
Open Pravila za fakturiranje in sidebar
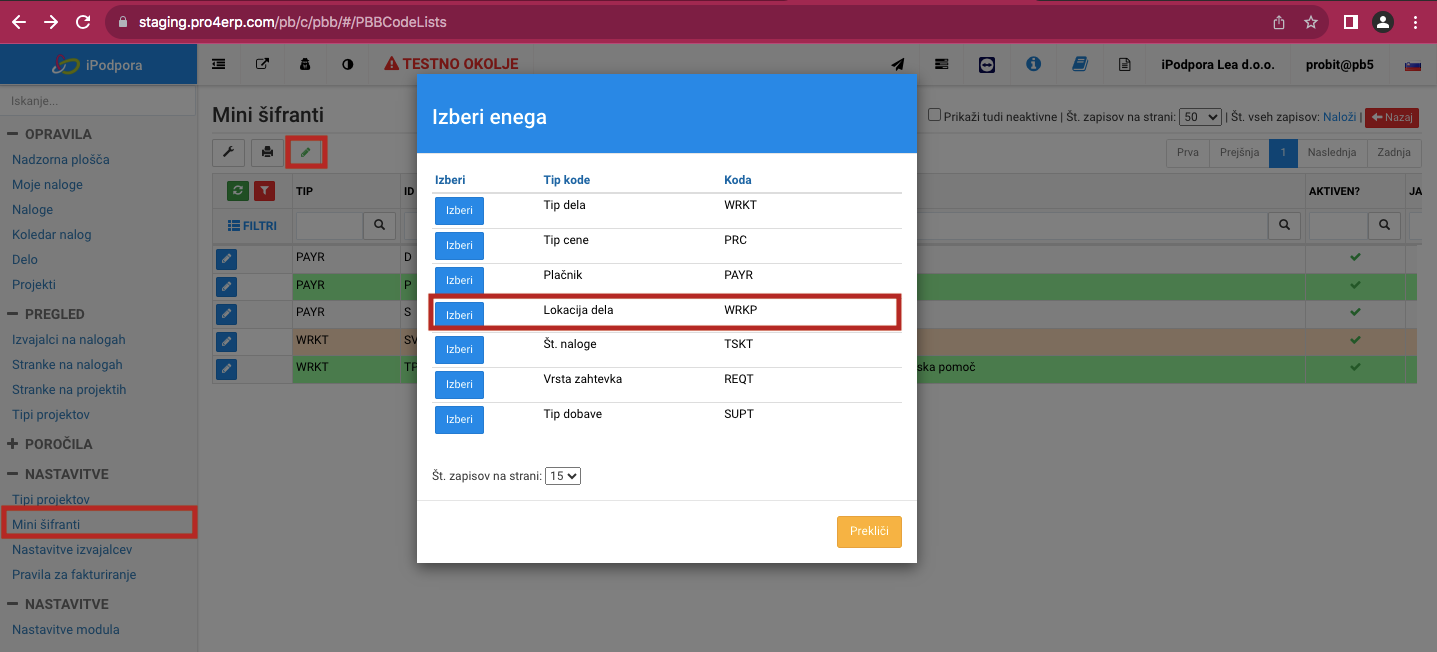[74, 575]
